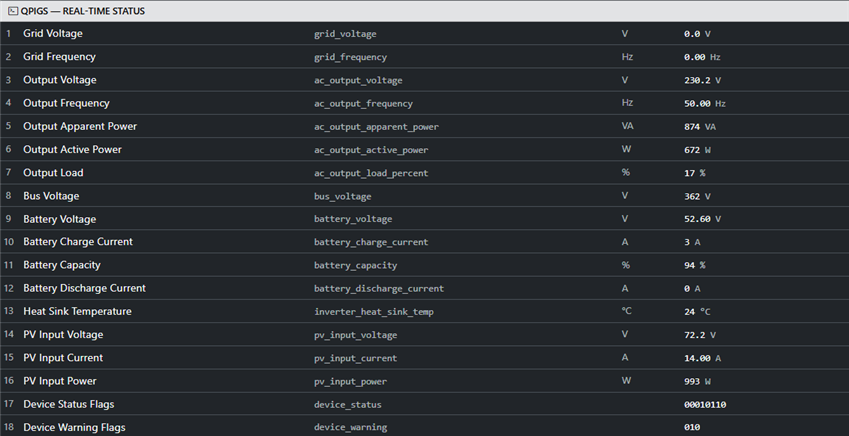Click the '00010110' status flags value

(x=705, y=405)
